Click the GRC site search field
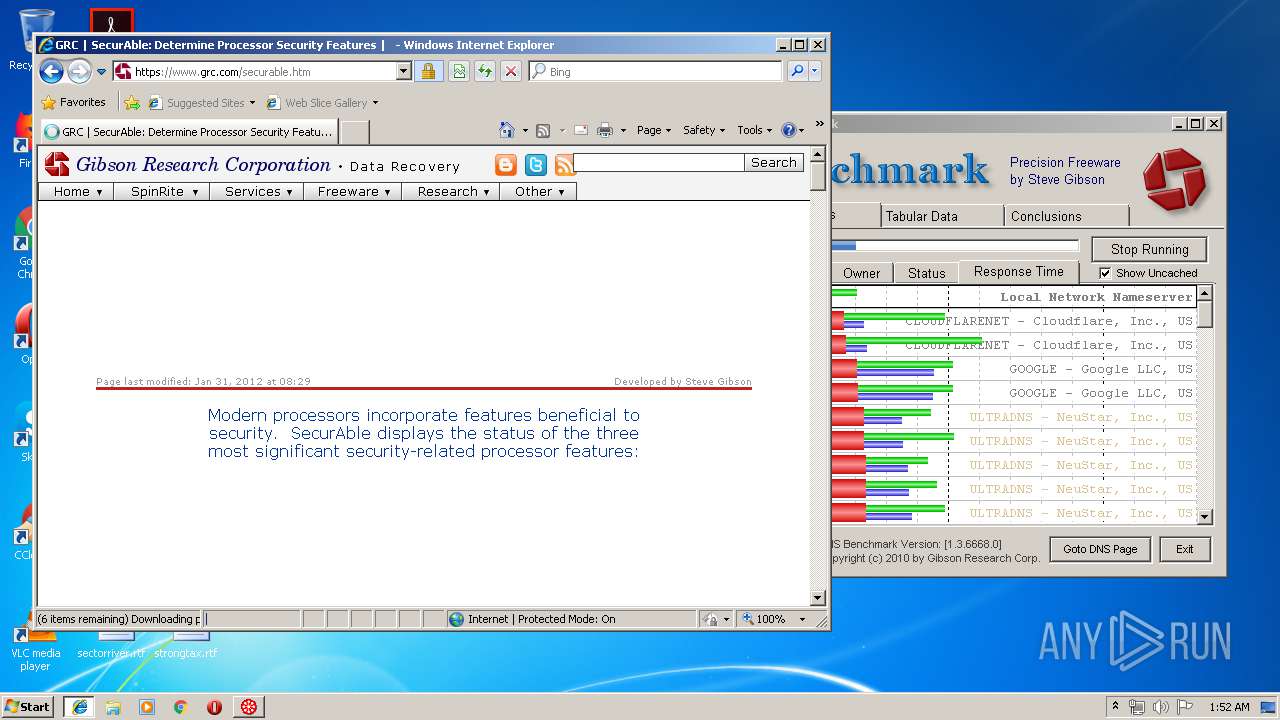The height and width of the screenshot is (720, 1280). [659, 162]
